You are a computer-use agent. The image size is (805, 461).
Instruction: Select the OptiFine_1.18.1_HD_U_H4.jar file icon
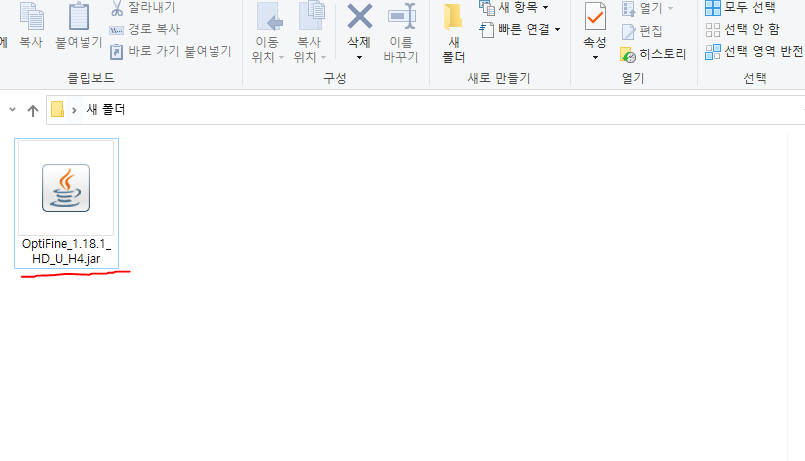point(66,188)
